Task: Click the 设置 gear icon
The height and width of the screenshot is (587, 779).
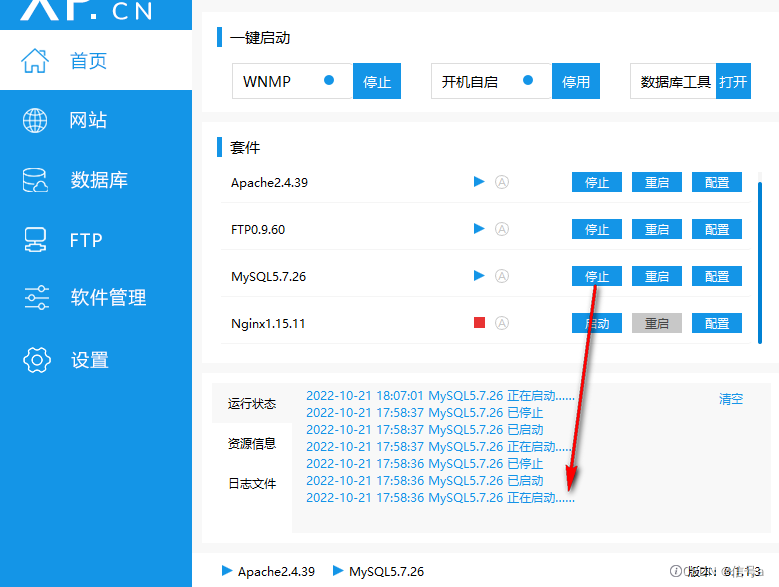Action: pyautogui.click(x=37, y=360)
